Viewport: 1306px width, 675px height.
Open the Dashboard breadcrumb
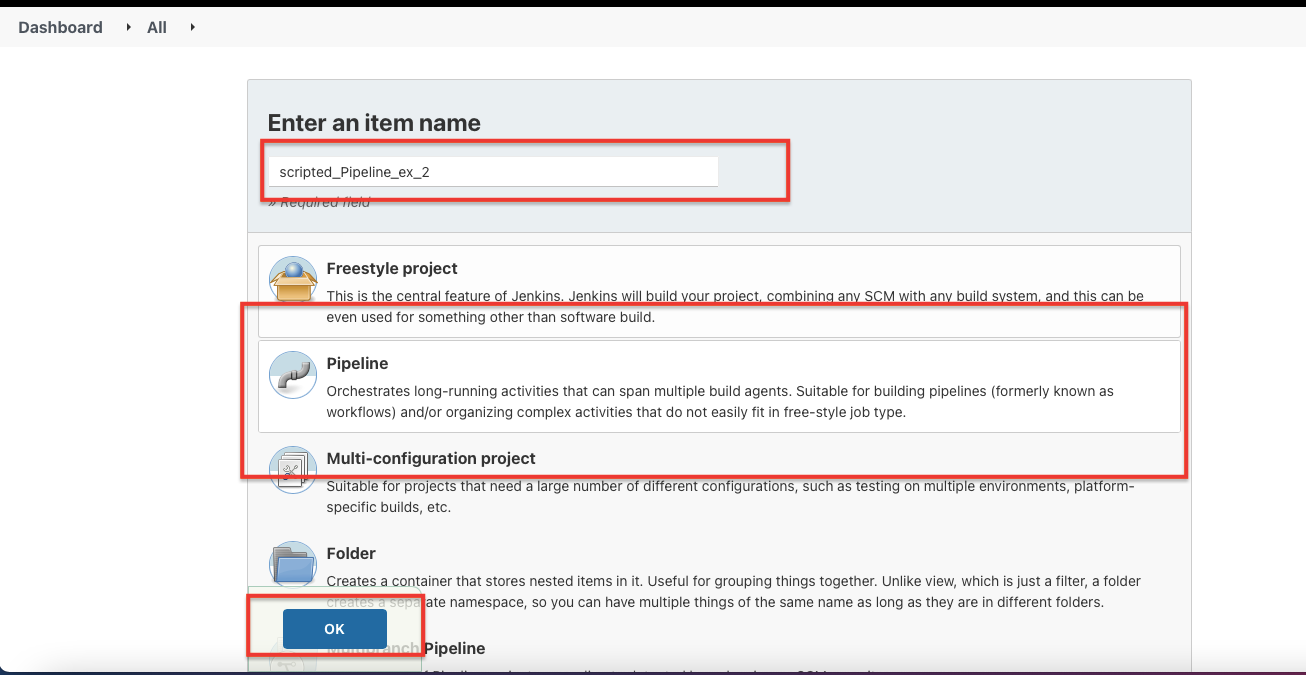click(x=60, y=27)
